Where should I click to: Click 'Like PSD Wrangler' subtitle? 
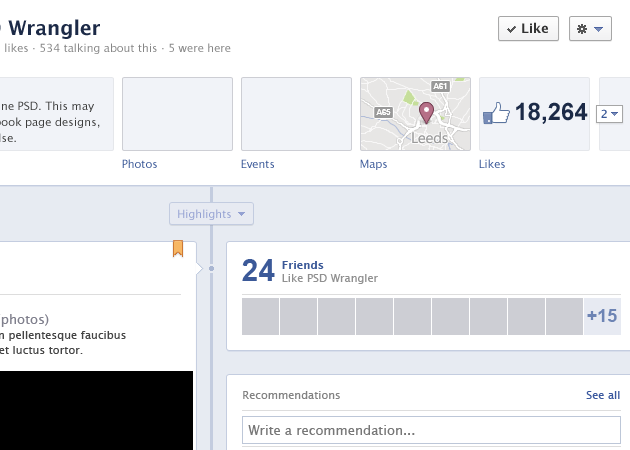coord(330,278)
